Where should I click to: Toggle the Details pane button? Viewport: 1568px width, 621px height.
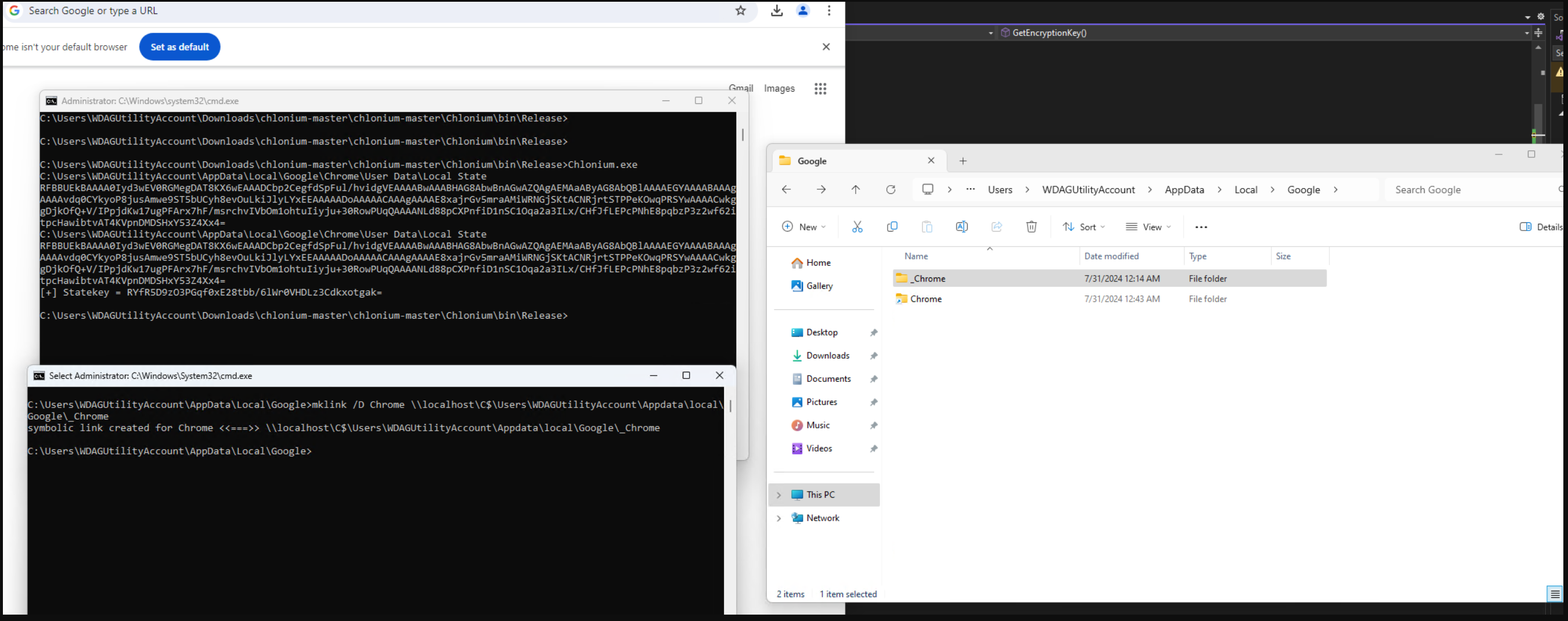pyautogui.click(x=1540, y=227)
